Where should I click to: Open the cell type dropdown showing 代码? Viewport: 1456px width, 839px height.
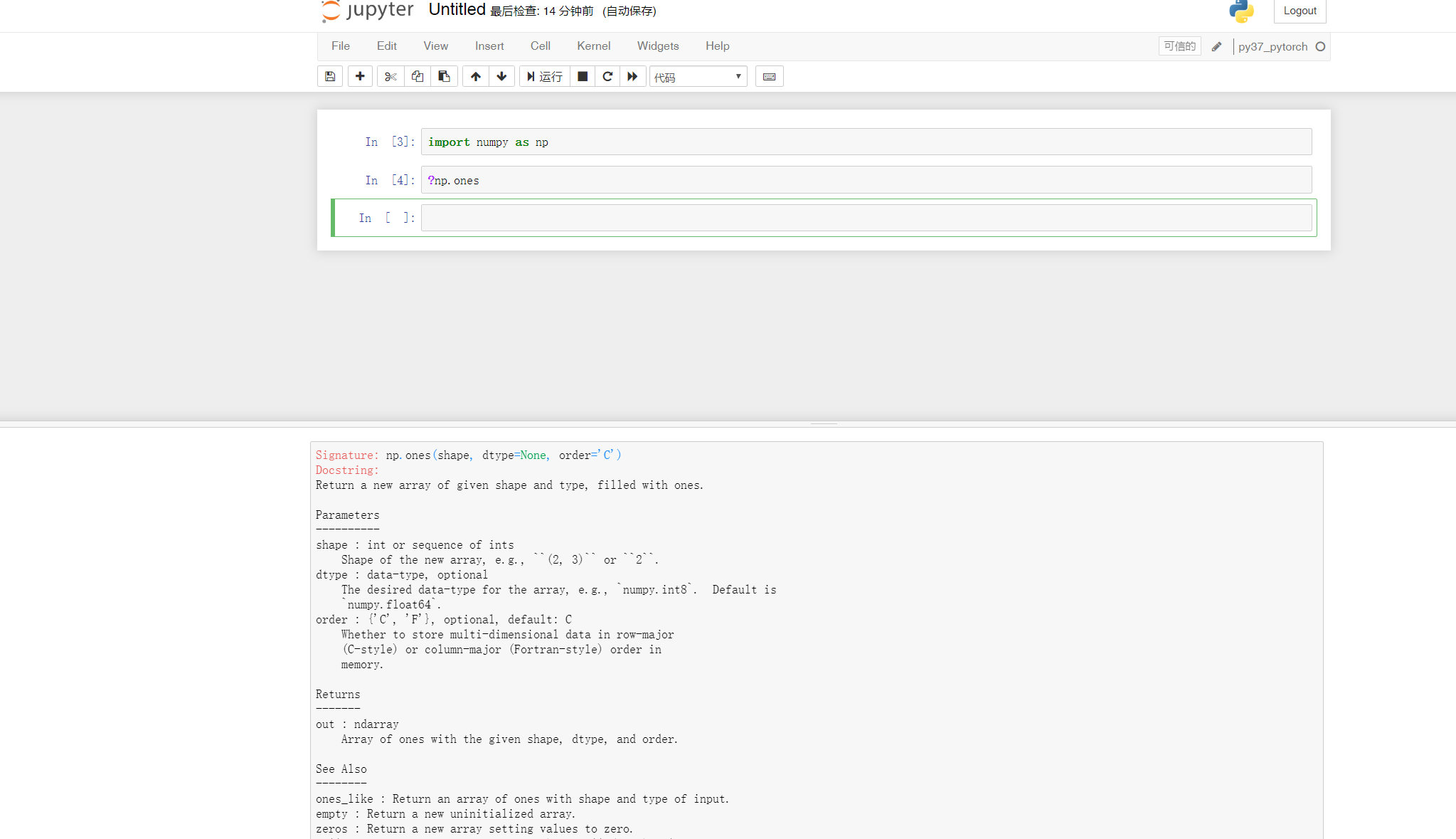[697, 76]
